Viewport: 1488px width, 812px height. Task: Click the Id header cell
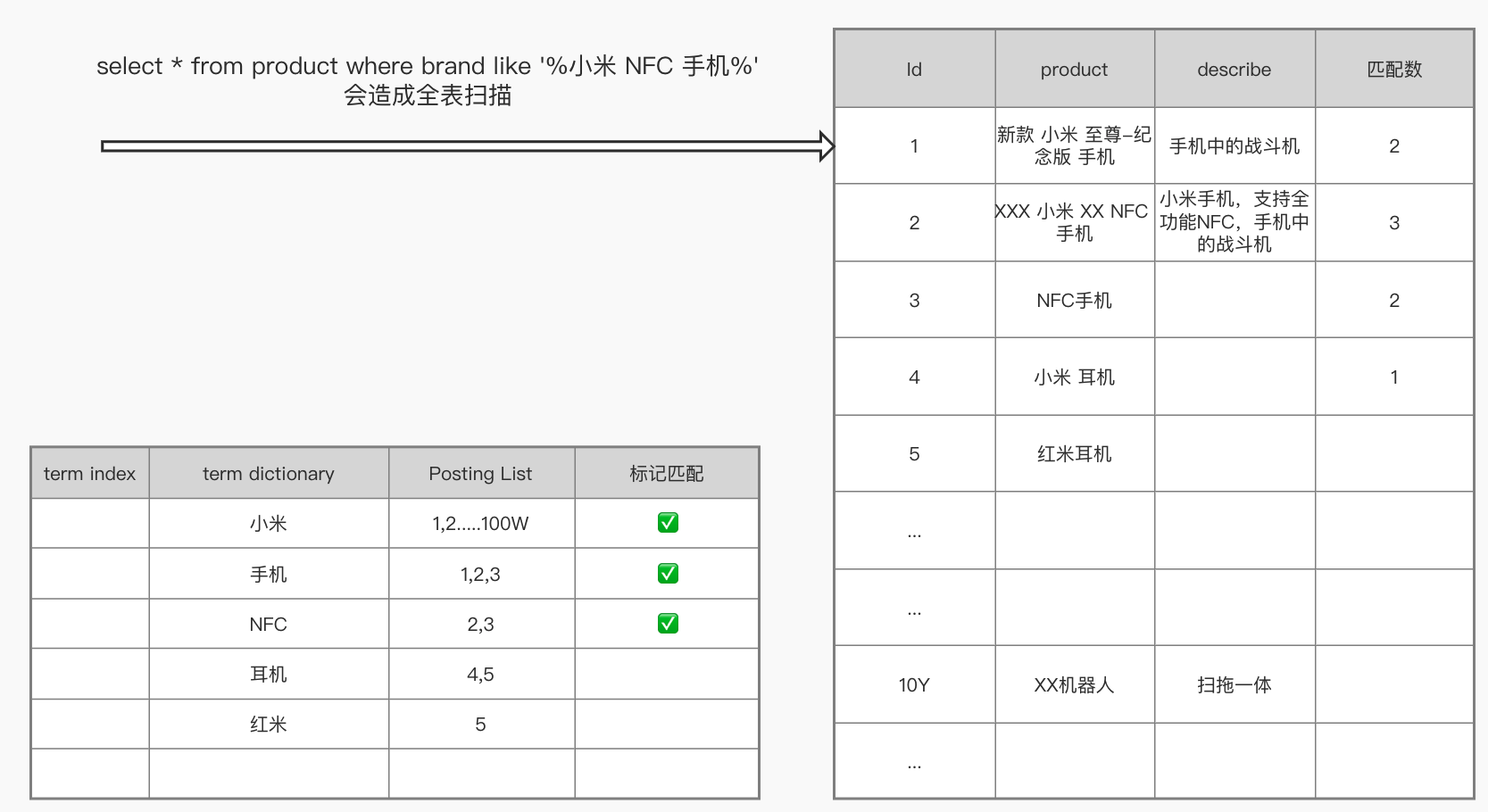[915, 69]
